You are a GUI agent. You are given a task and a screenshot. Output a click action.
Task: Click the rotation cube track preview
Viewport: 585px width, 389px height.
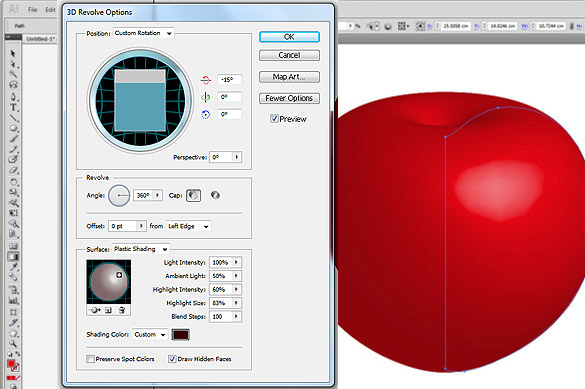140,100
